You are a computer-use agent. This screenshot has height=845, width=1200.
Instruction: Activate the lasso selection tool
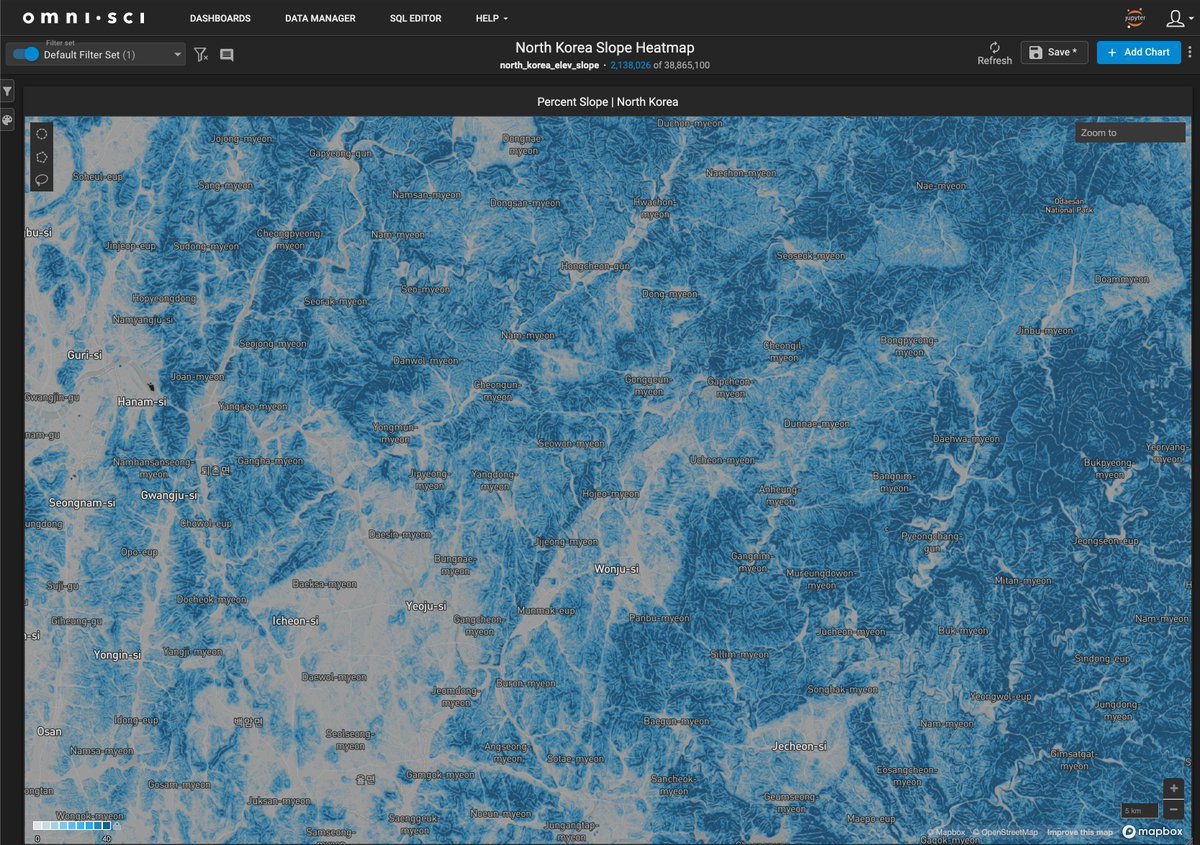pyautogui.click(x=41, y=180)
